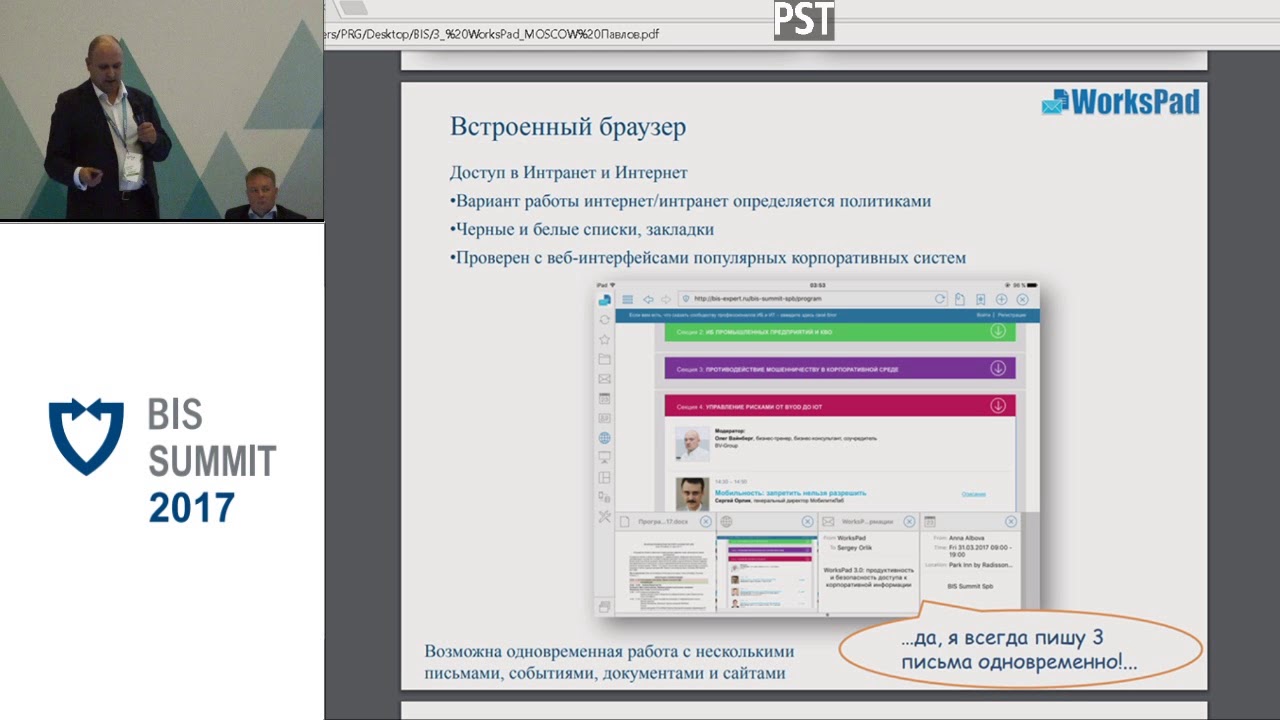Collapse pink Section 4 arrow
1280x720 pixels.
[997, 406]
